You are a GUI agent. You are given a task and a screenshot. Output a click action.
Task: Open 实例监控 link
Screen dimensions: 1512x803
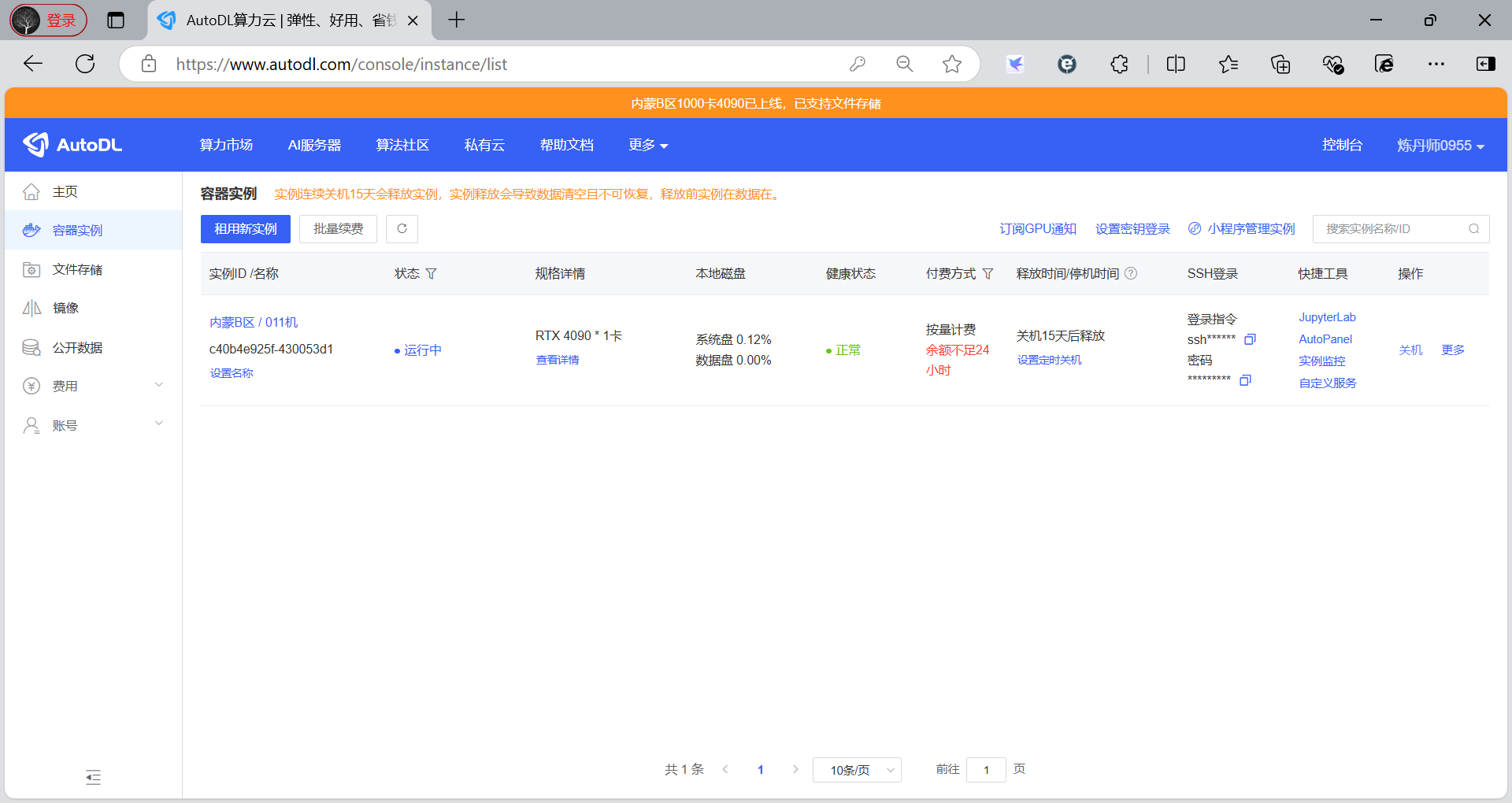pyautogui.click(x=1322, y=361)
